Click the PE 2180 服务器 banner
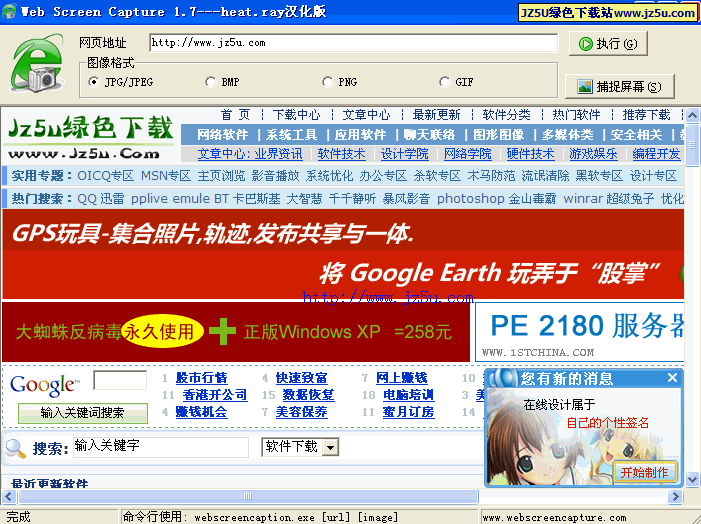The width and height of the screenshot is (701, 524). click(579, 332)
